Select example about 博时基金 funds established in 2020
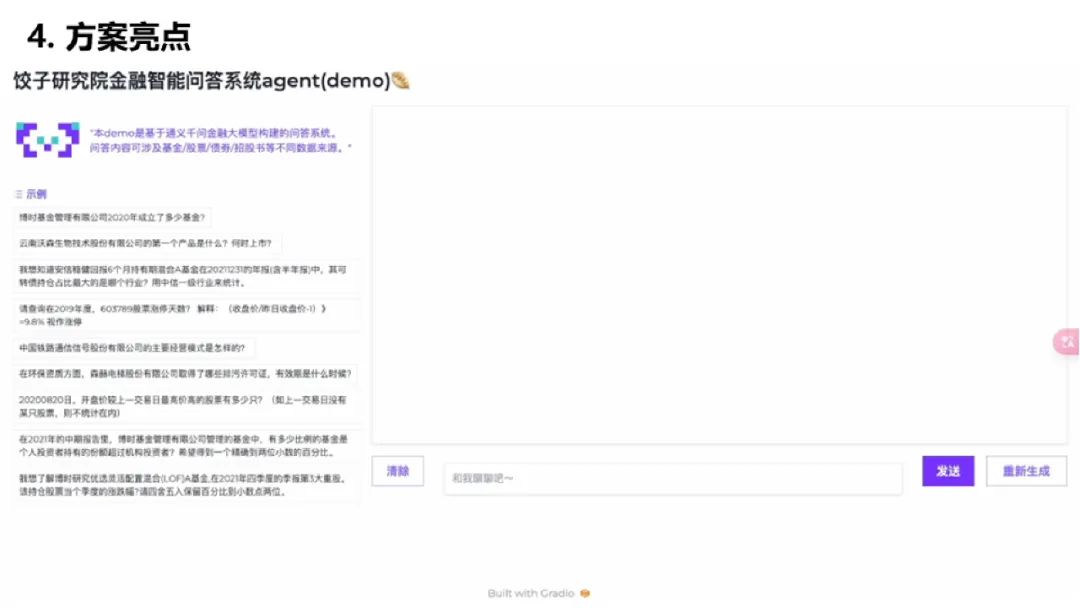 [112, 218]
